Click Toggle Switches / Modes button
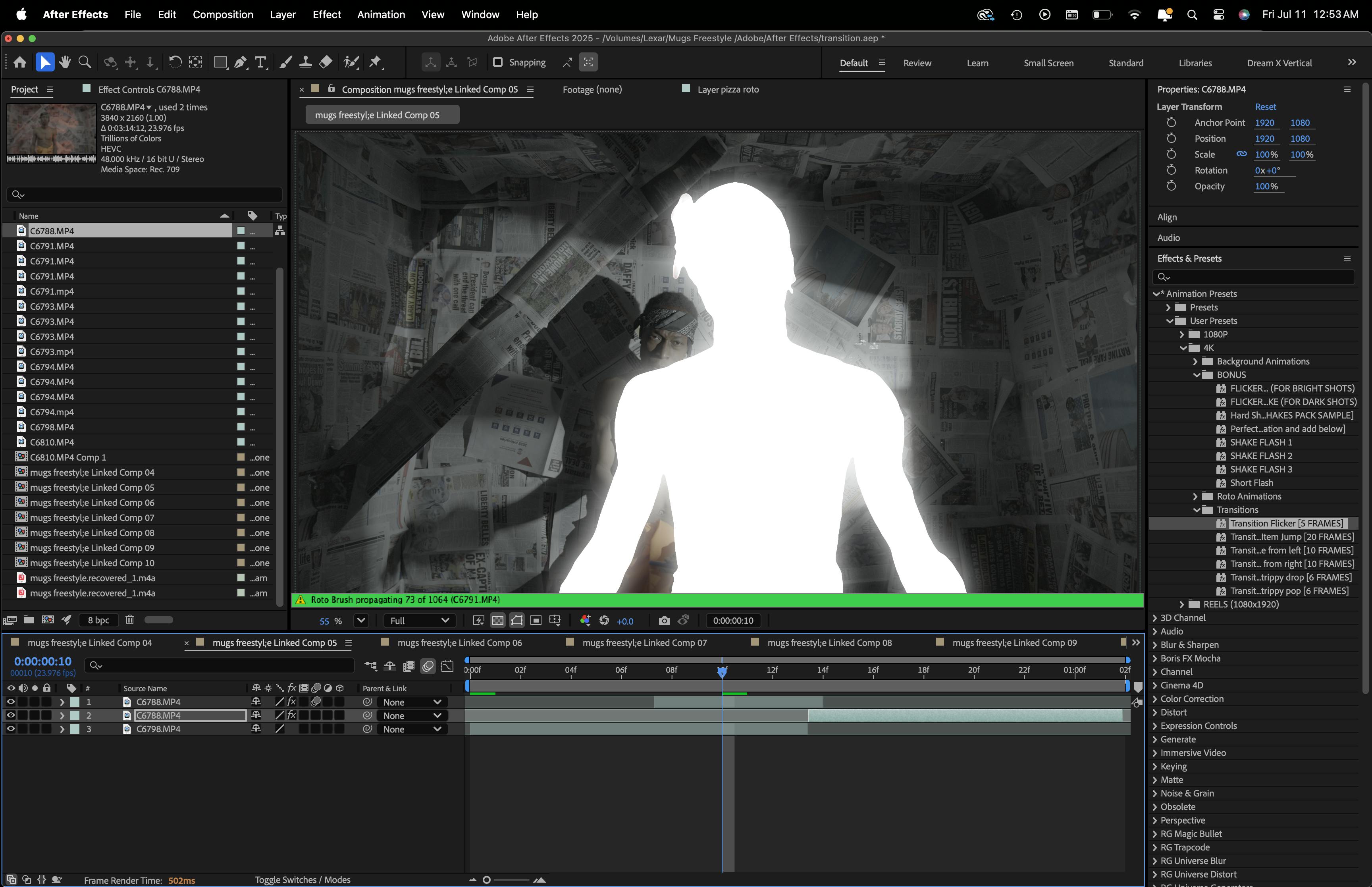Screen dimensions: 1372x887 (x=302, y=879)
